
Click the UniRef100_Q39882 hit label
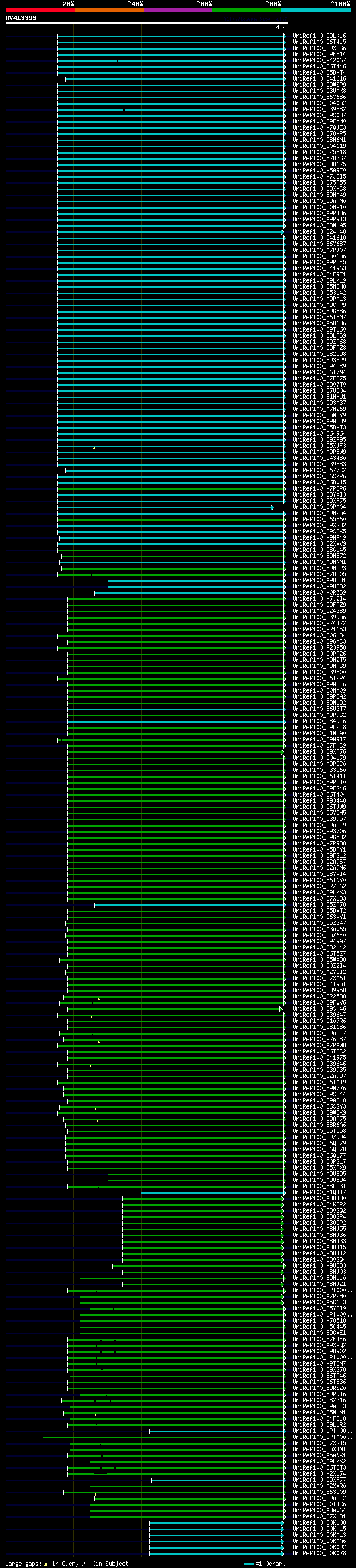point(319,110)
